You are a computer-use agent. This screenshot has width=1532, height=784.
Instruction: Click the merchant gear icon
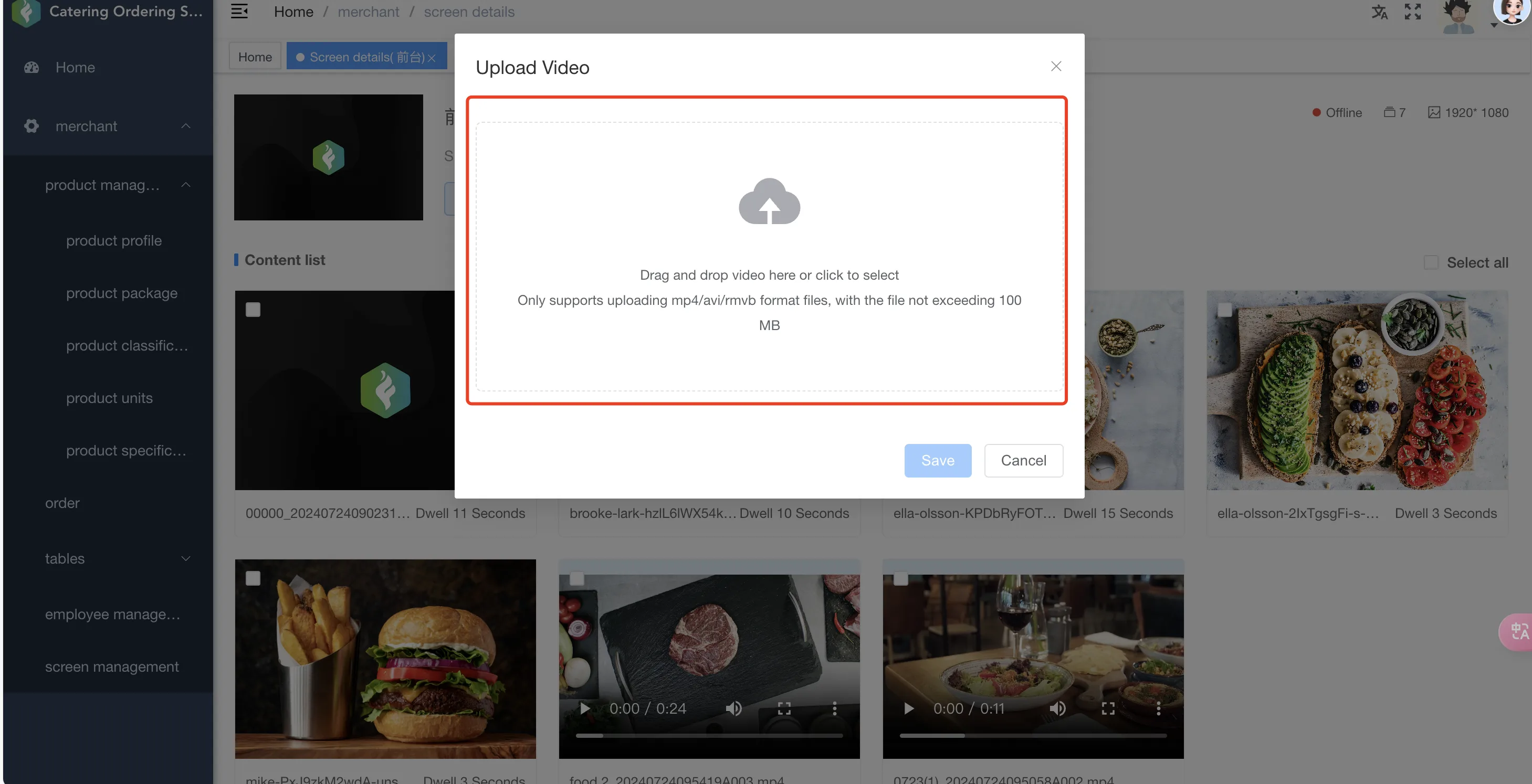pos(32,126)
